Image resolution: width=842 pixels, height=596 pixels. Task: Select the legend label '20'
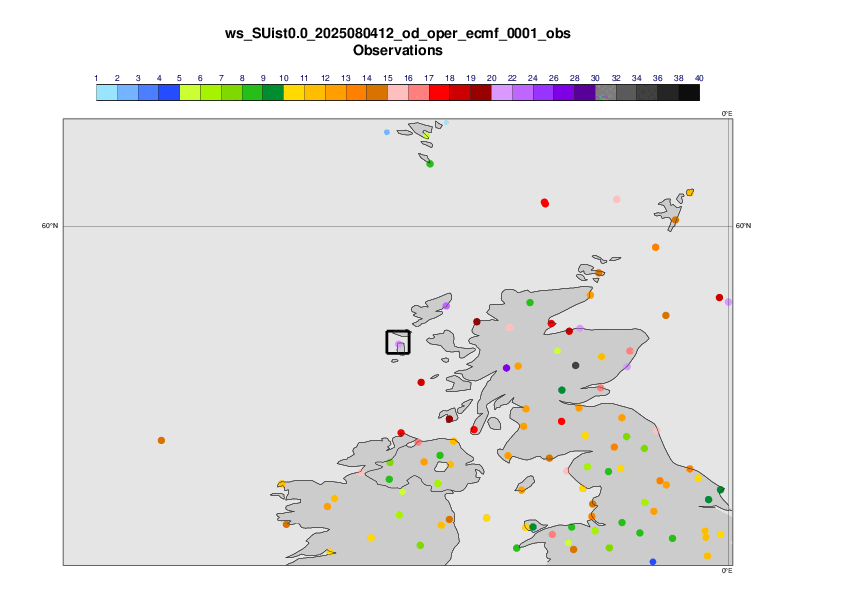(x=491, y=78)
